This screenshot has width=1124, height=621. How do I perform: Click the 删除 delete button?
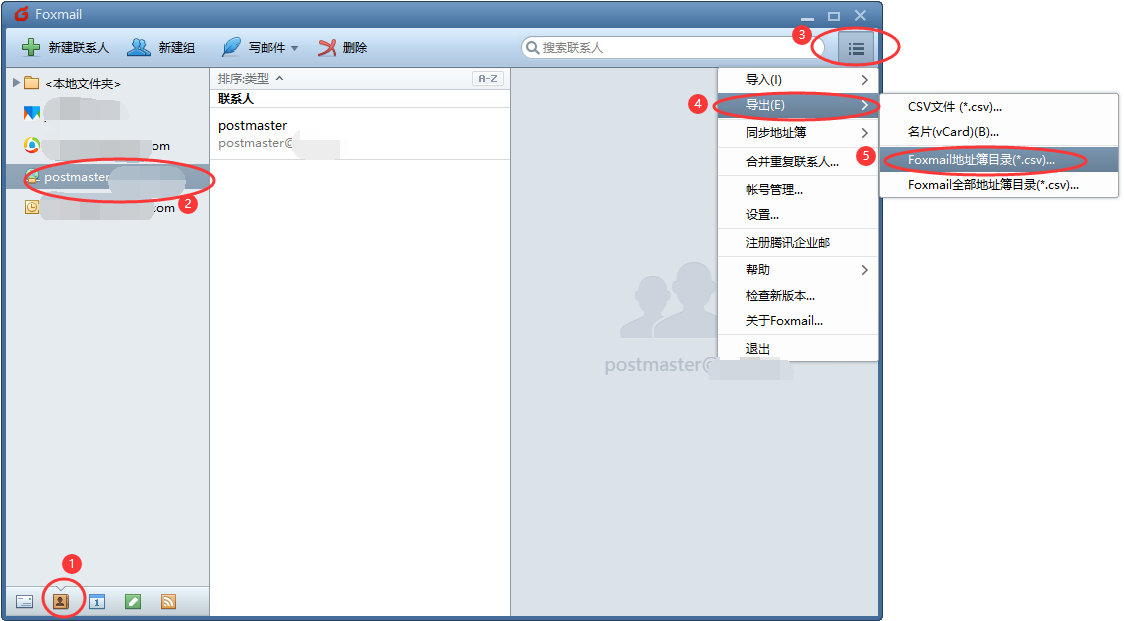[x=343, y=47]
